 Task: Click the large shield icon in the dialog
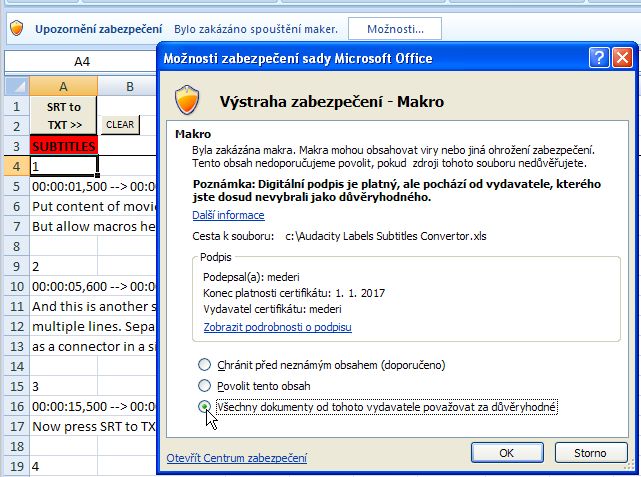pos(187,100)
